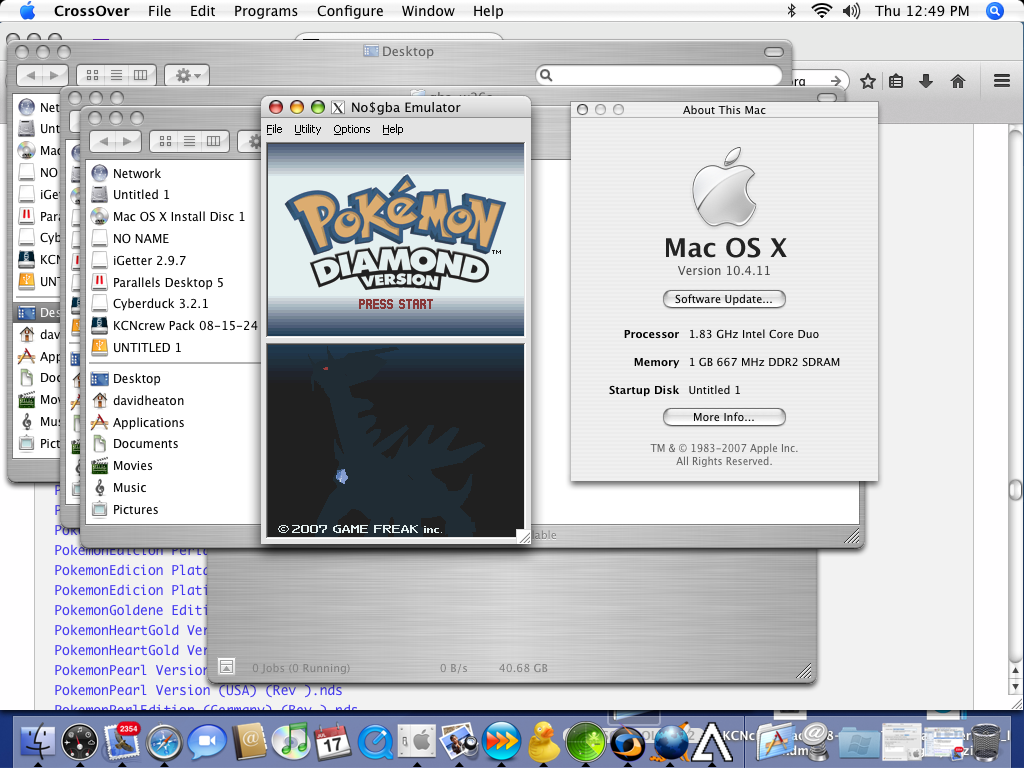Click the More Info... button
The height and width of the screenshot is (768, 1024).
click(x=724, y=417)
